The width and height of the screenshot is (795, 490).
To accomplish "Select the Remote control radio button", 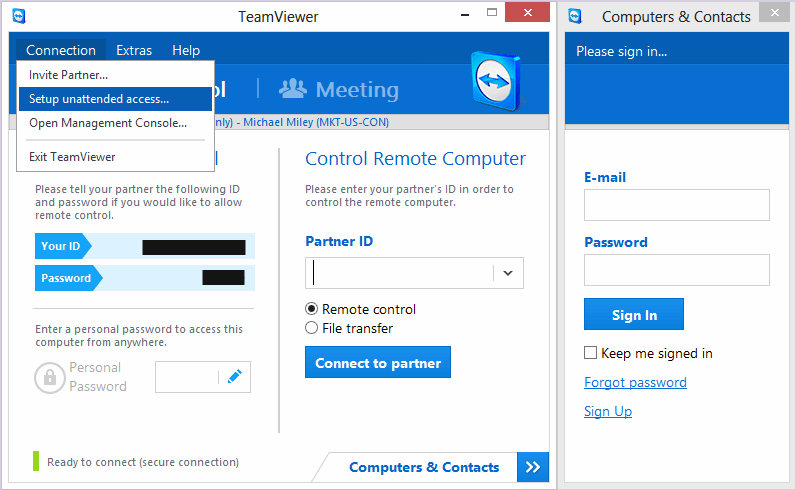I will pos(311,309).
